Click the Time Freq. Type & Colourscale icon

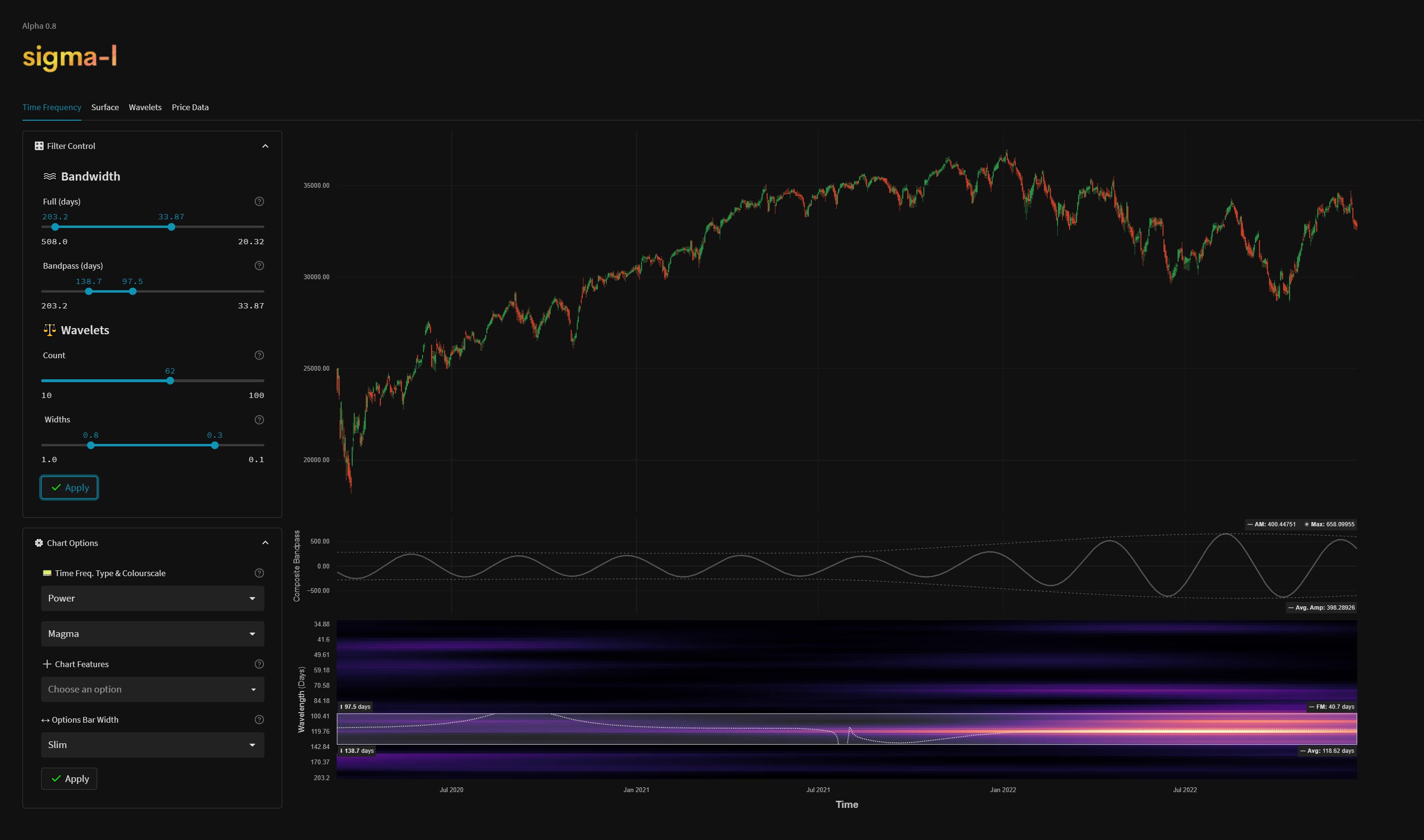point(46,573)
